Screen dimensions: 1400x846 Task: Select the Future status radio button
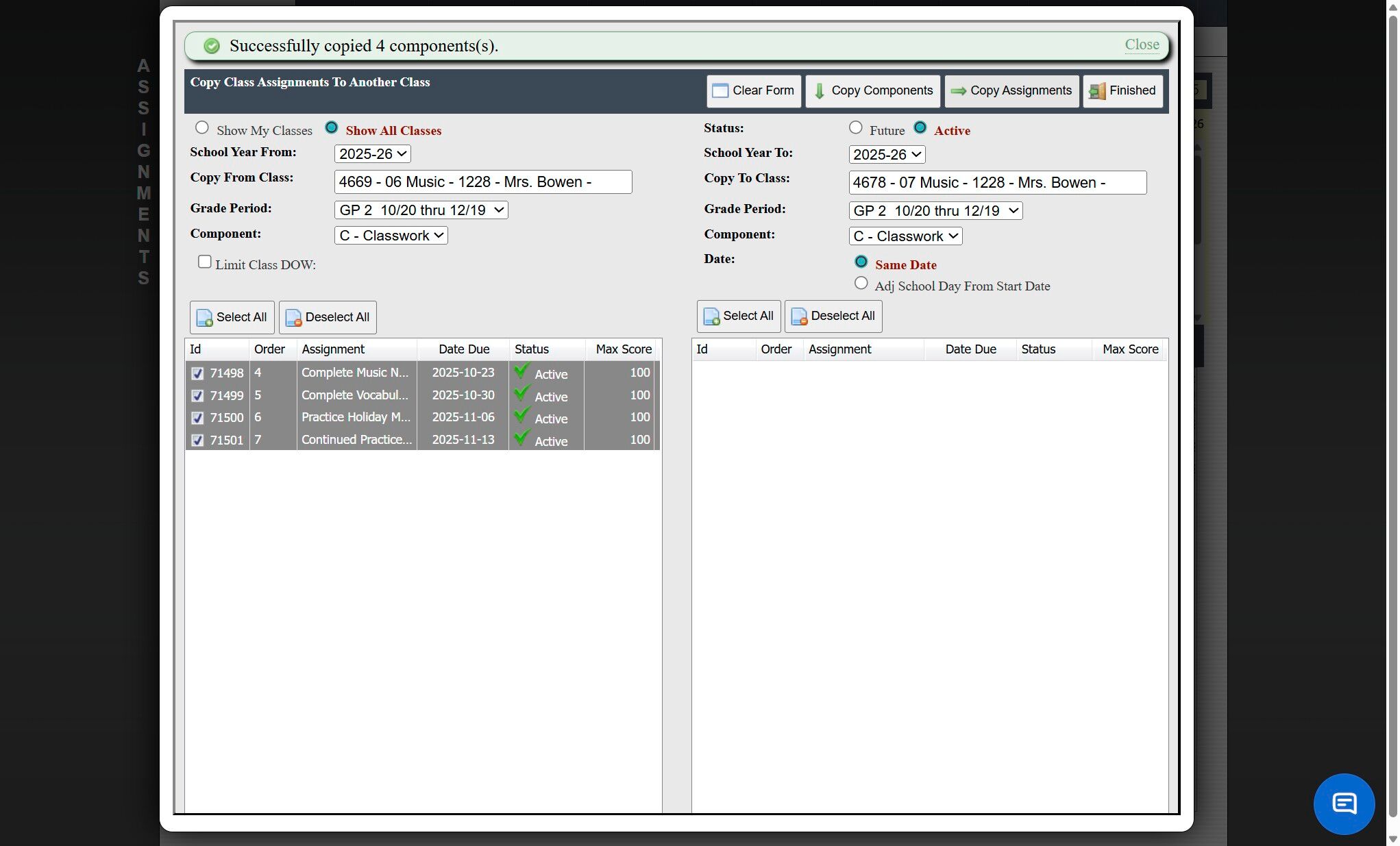[x=855, y=127]
